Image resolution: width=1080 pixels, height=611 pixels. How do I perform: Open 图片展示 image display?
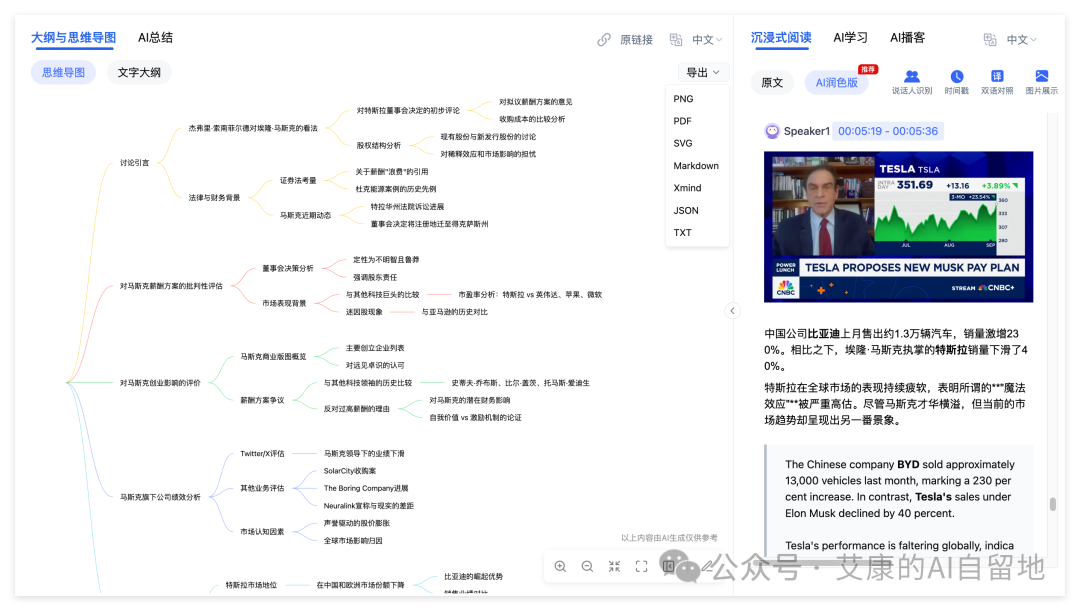1040,82
